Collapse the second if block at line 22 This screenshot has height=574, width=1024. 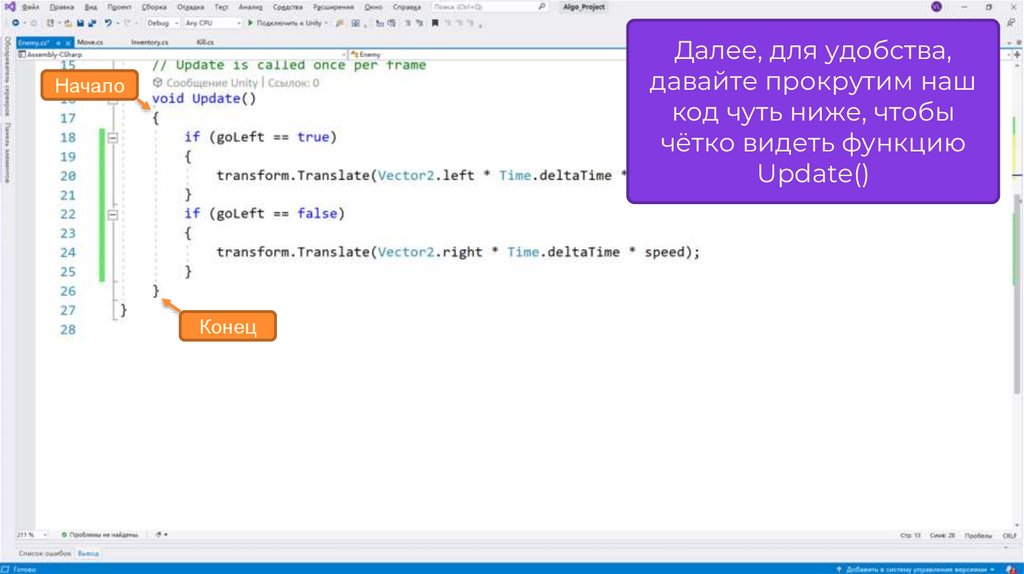pos(112,214)
